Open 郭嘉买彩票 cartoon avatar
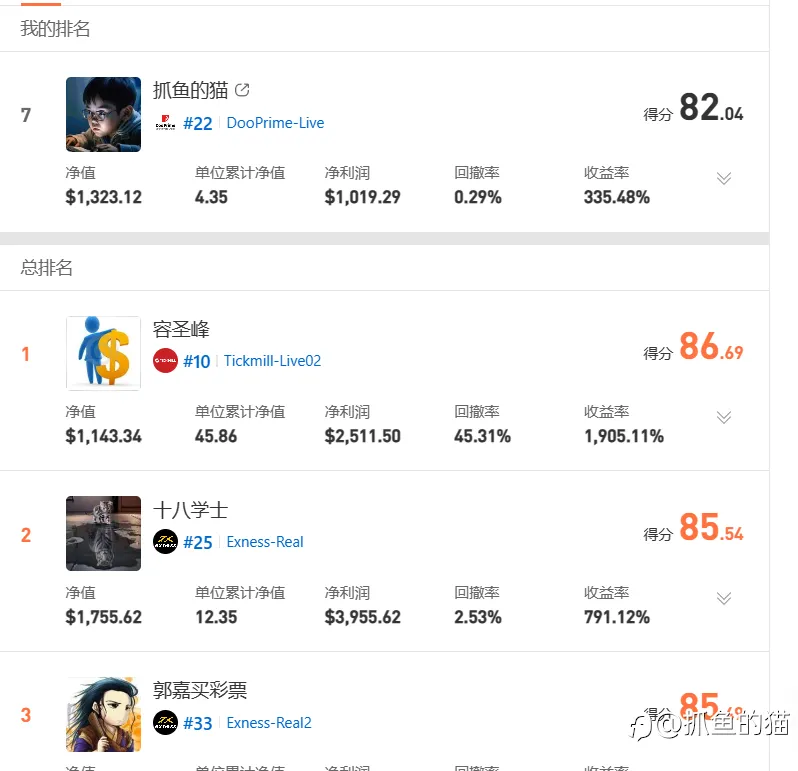 [x=103, y=714]
